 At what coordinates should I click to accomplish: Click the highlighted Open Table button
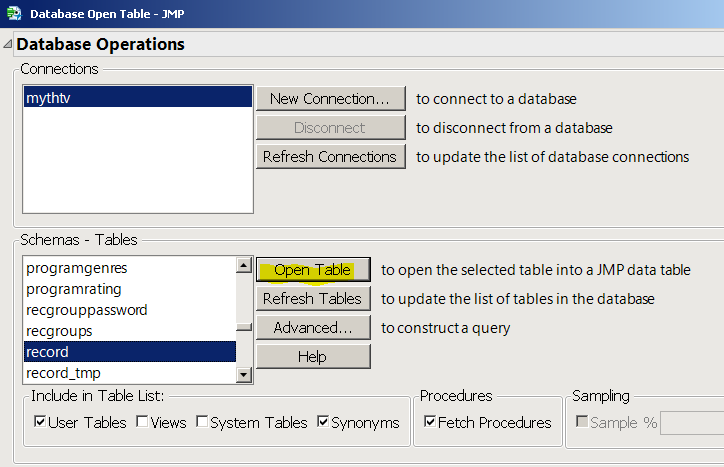pos(313,270)
